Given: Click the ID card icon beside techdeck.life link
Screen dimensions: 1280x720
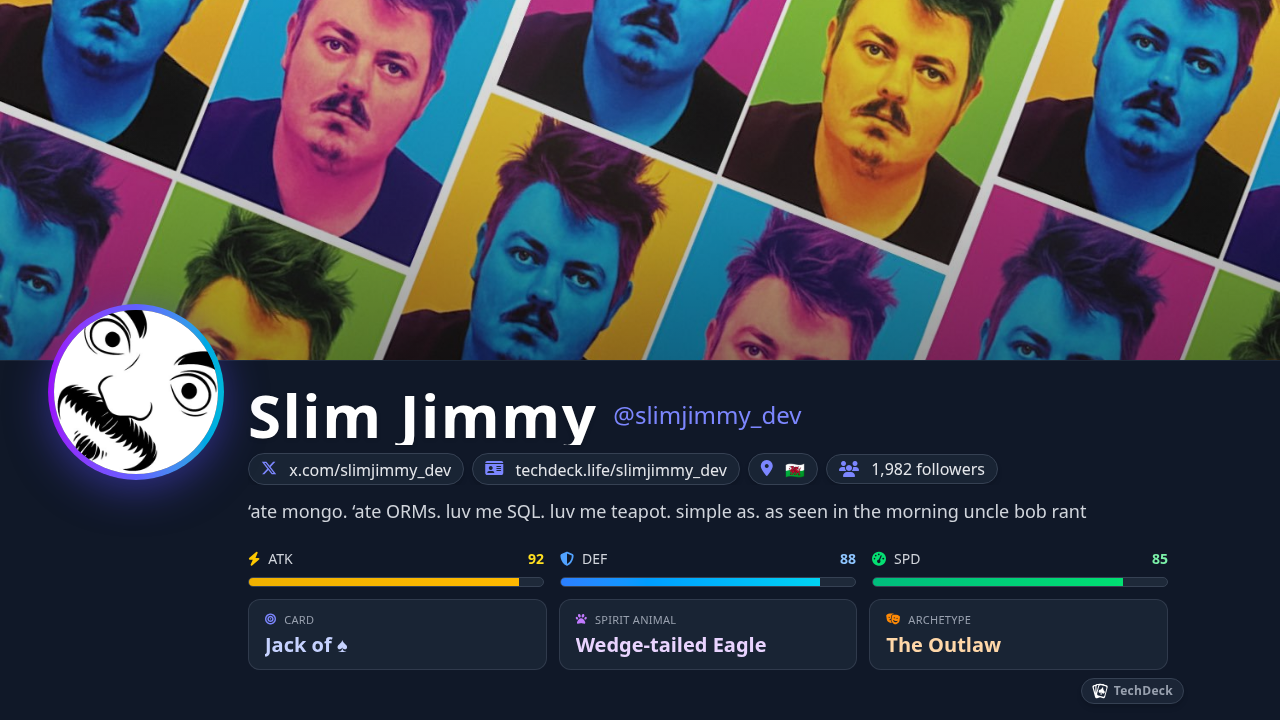Looking at the screenshot, I should pyautogui.click(x=494, y=468).
